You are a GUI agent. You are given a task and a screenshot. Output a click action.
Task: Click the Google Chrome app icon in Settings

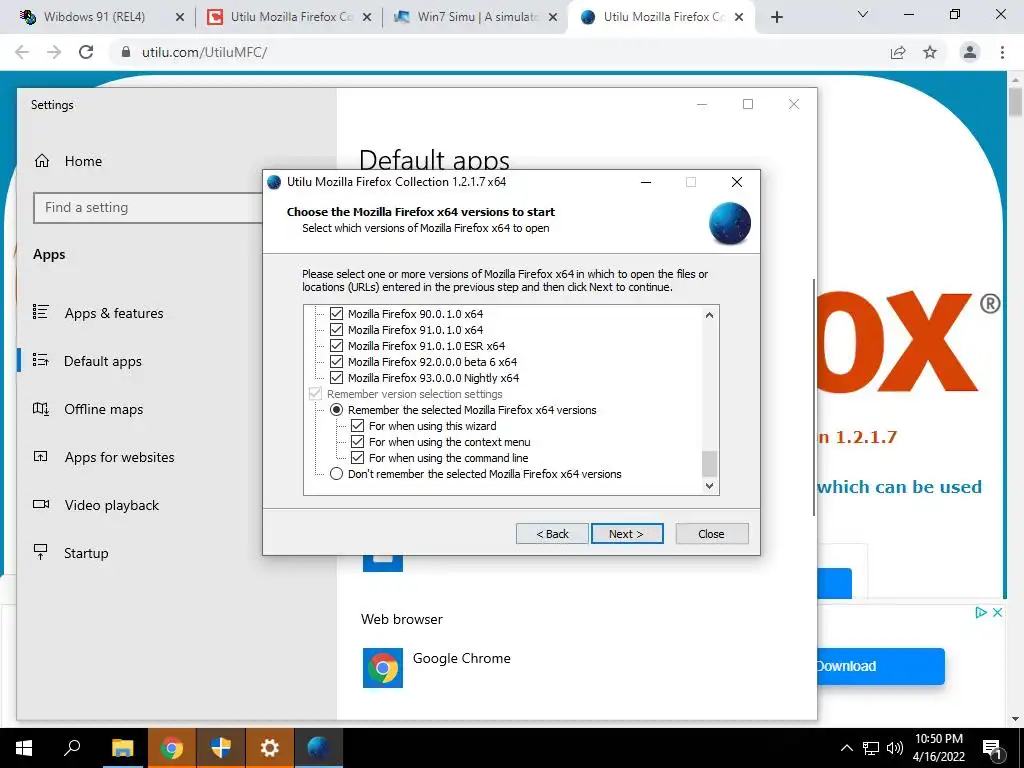tap(383, 667)
